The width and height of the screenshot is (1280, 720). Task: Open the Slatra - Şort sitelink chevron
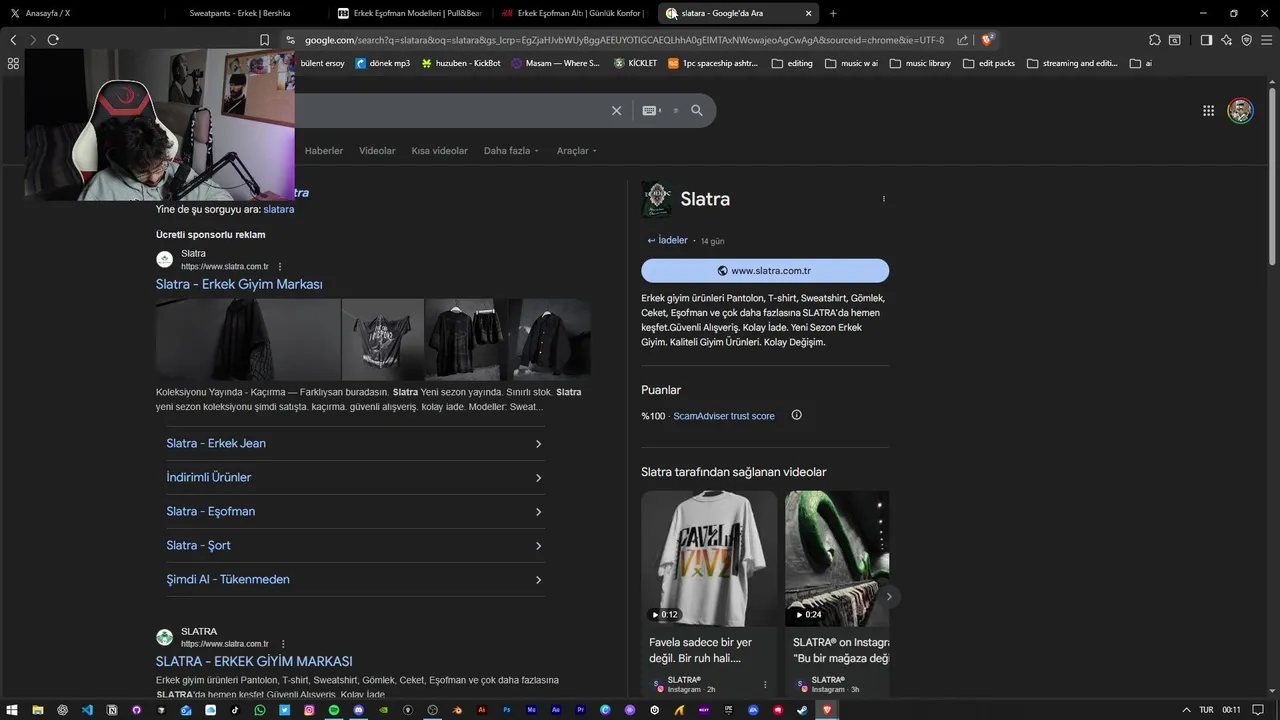tap(538, 546)
